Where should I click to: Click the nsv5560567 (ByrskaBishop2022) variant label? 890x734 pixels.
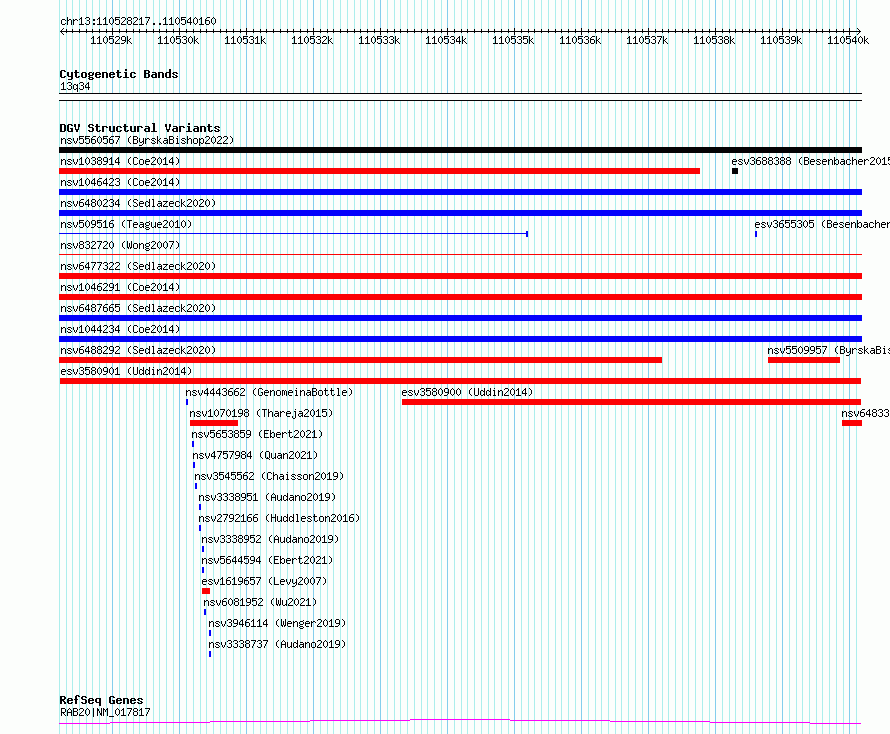pyautogui.click(x=147, y=140)
